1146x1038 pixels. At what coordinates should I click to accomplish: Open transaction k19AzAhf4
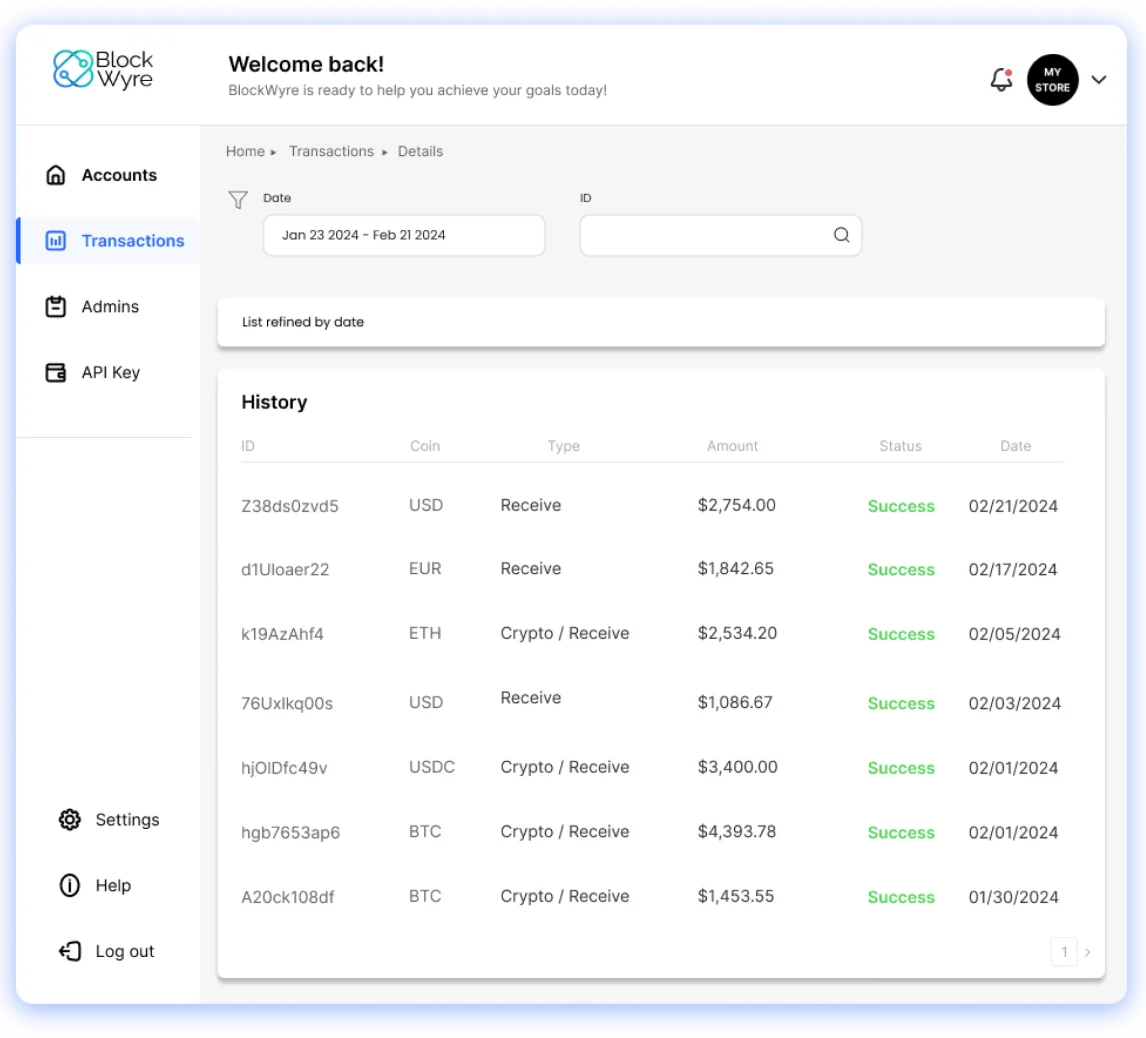[282, 634]
